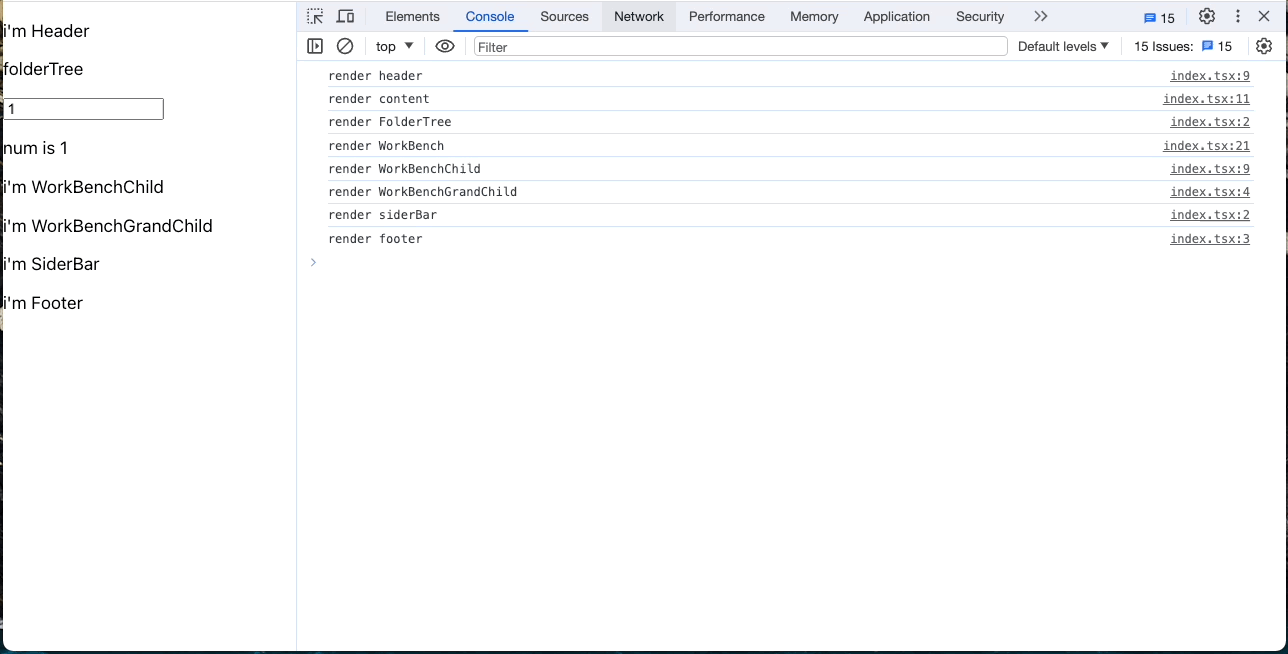
Task: Open DevTools settings gear in tab bar
Action: click(x=1207, y=16)
